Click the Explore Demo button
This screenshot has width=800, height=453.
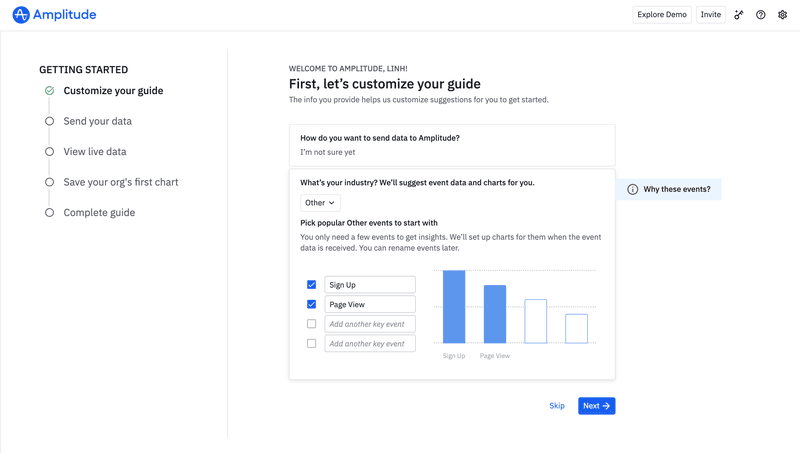pyautogui.click(x=662, y=15)
